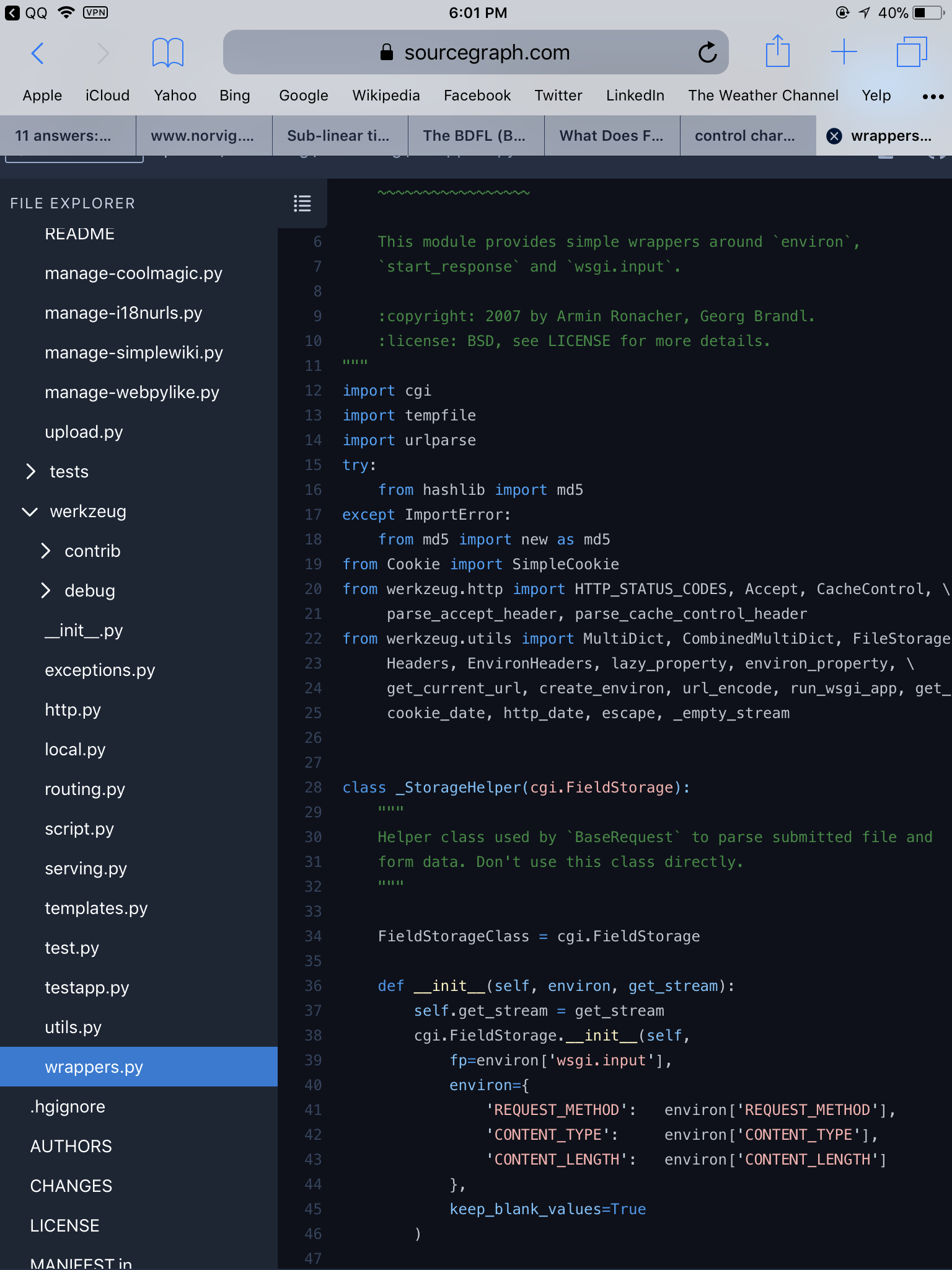
Task: Open the Safari share sheet icon
Action: click(777, 51)
